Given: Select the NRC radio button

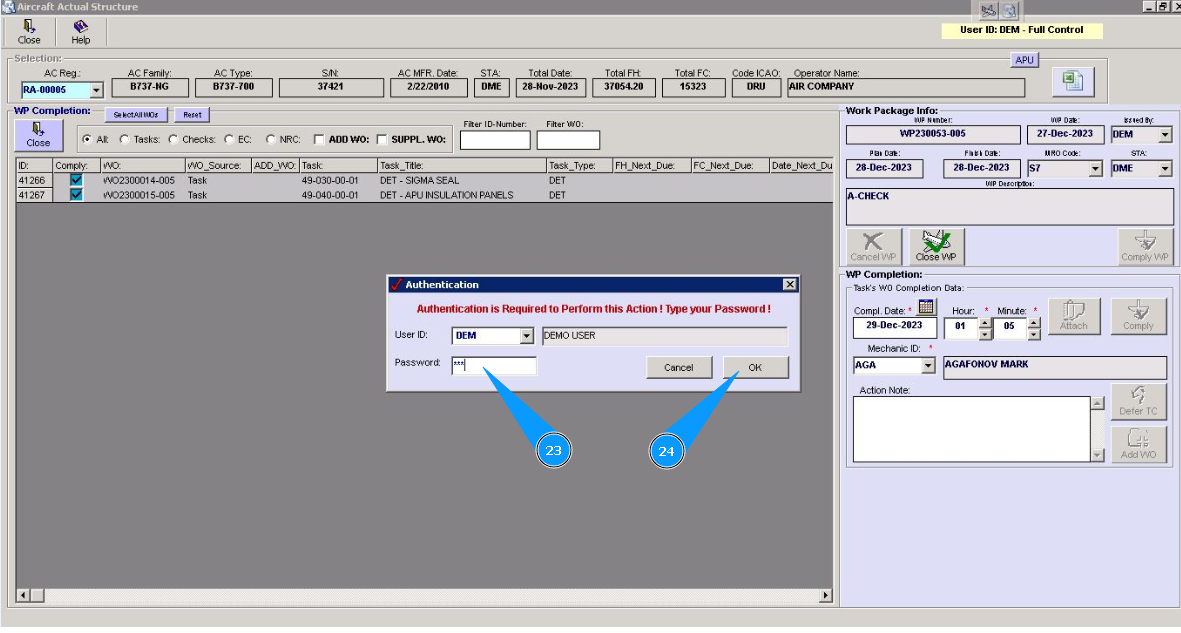Looking at the screenshot, I should (270, 139).
